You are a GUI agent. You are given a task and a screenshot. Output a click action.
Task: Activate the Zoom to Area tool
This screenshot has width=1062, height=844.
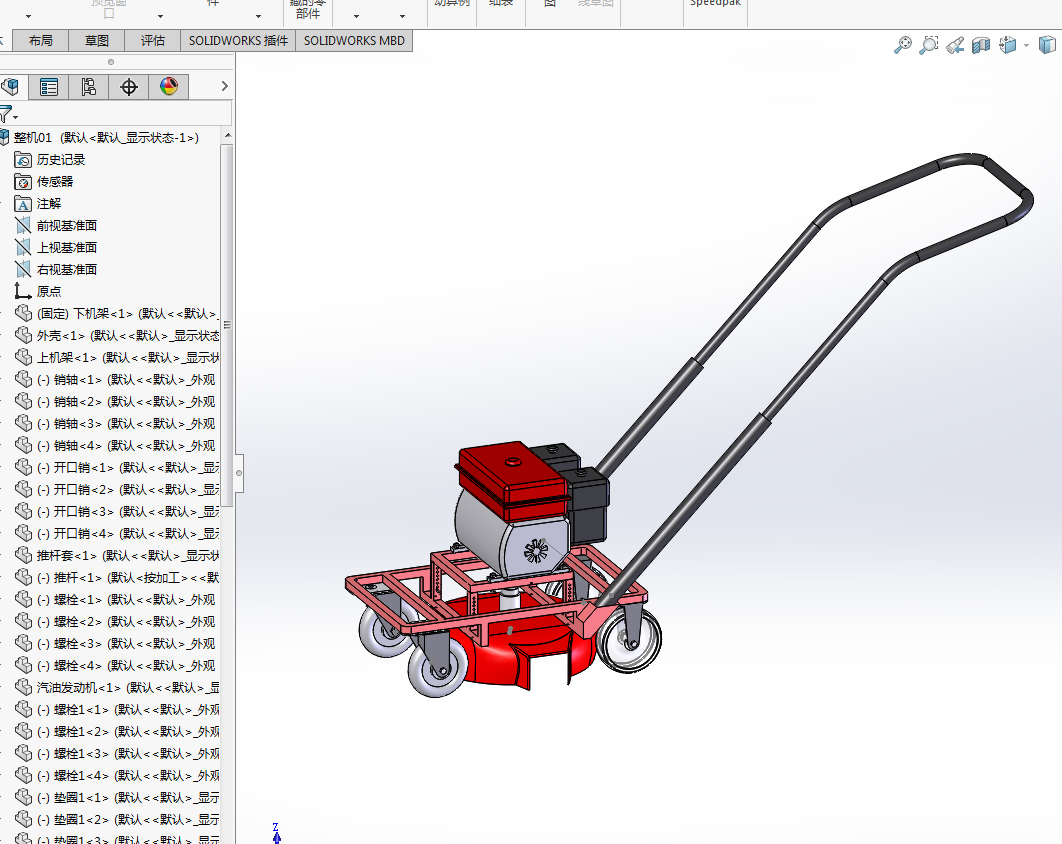(x=929, y=45)
